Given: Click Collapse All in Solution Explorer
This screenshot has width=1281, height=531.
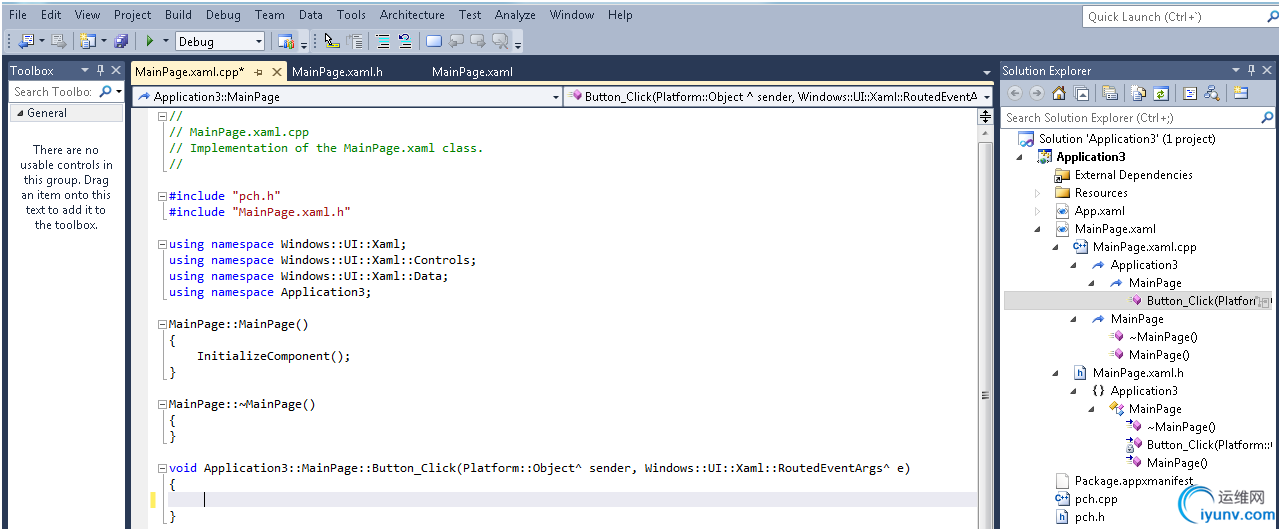Looking at the screenshot, I should (1081, 93).
